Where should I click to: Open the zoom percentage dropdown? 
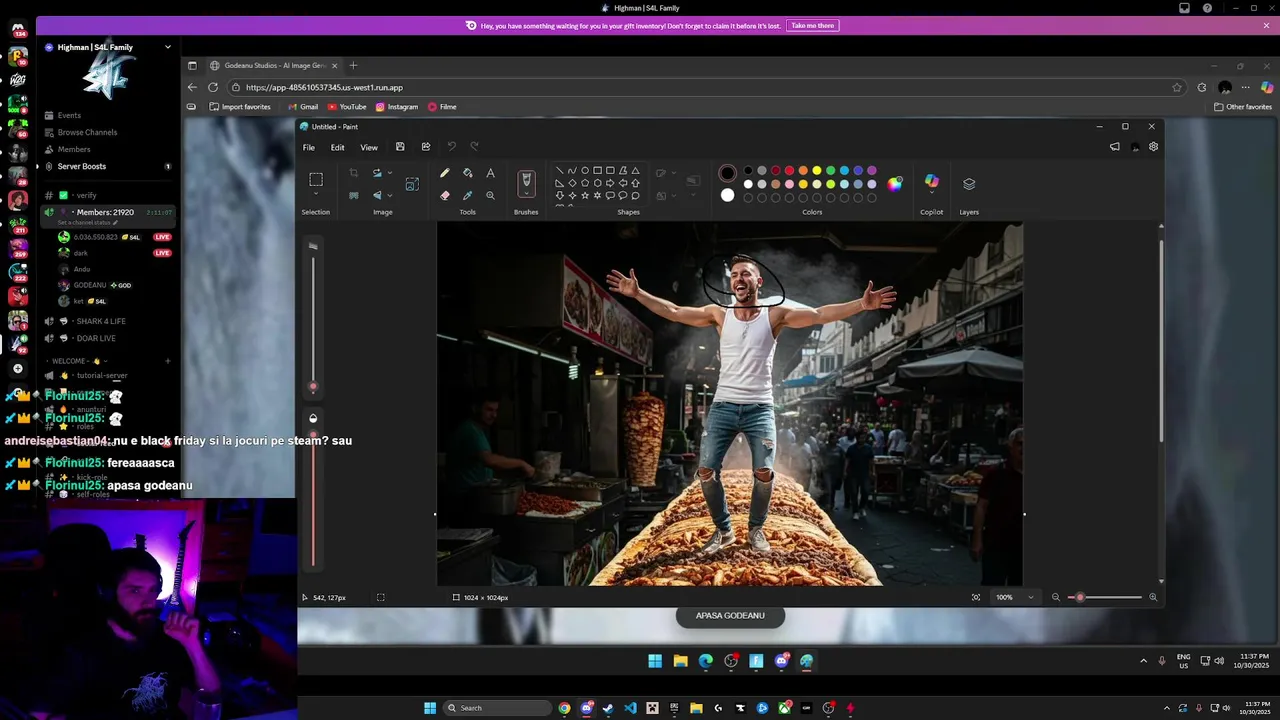click(1031, 598)
